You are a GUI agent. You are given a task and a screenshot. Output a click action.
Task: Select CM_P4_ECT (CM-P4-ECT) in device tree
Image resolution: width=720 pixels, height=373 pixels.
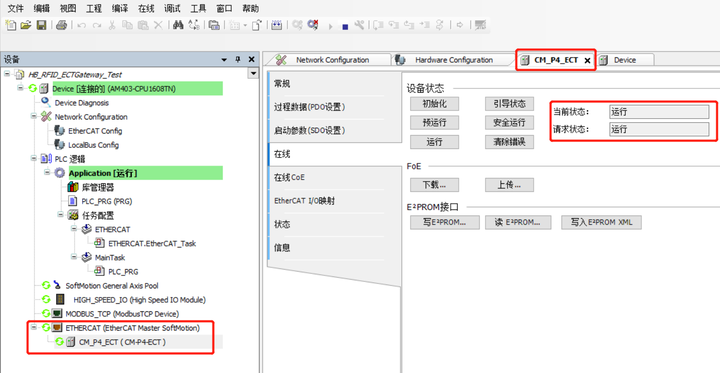[x=122, y=342]
